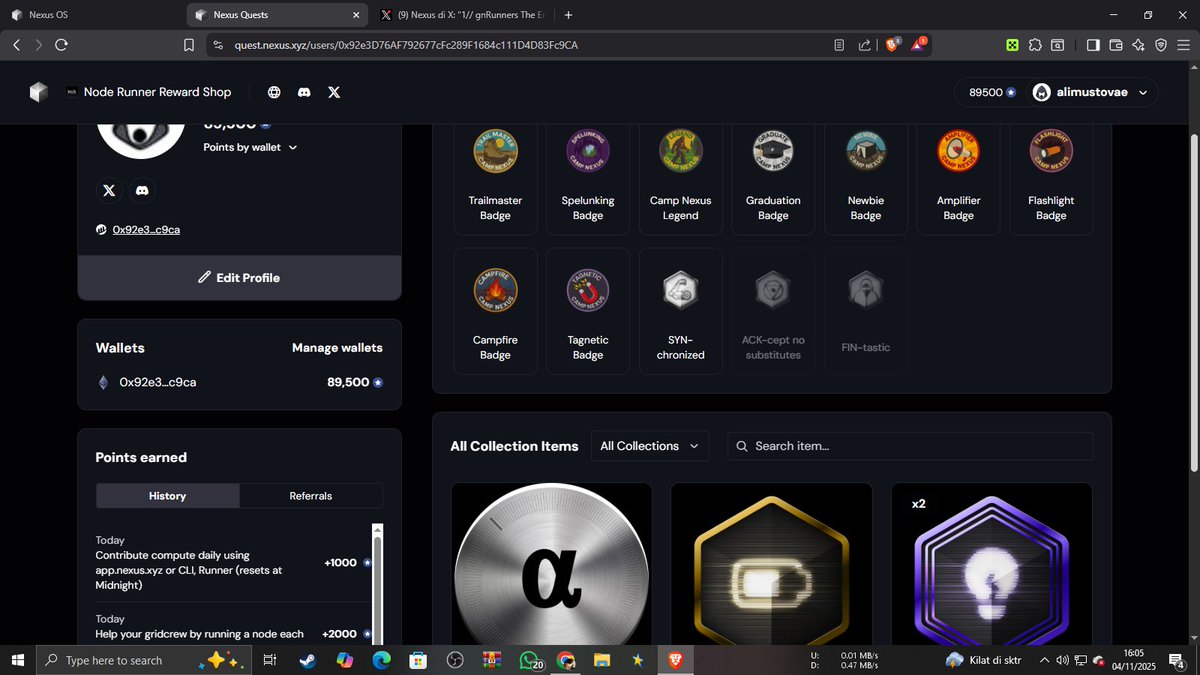Switch to the Nexus OS browser tab
The width and height of the screenshot is (1200, 675).
(91, 15)
